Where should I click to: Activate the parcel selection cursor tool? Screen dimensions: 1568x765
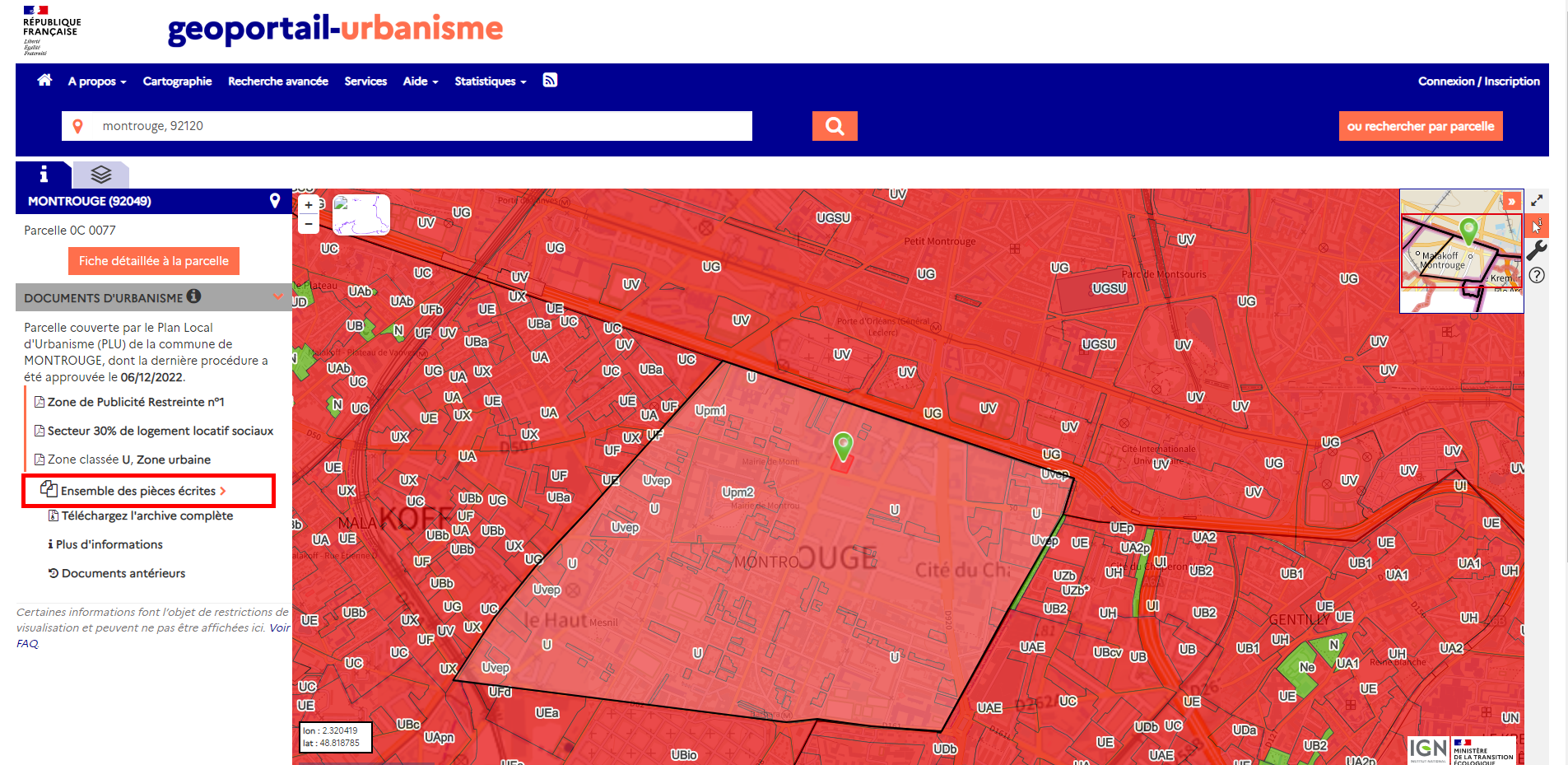1537,226
